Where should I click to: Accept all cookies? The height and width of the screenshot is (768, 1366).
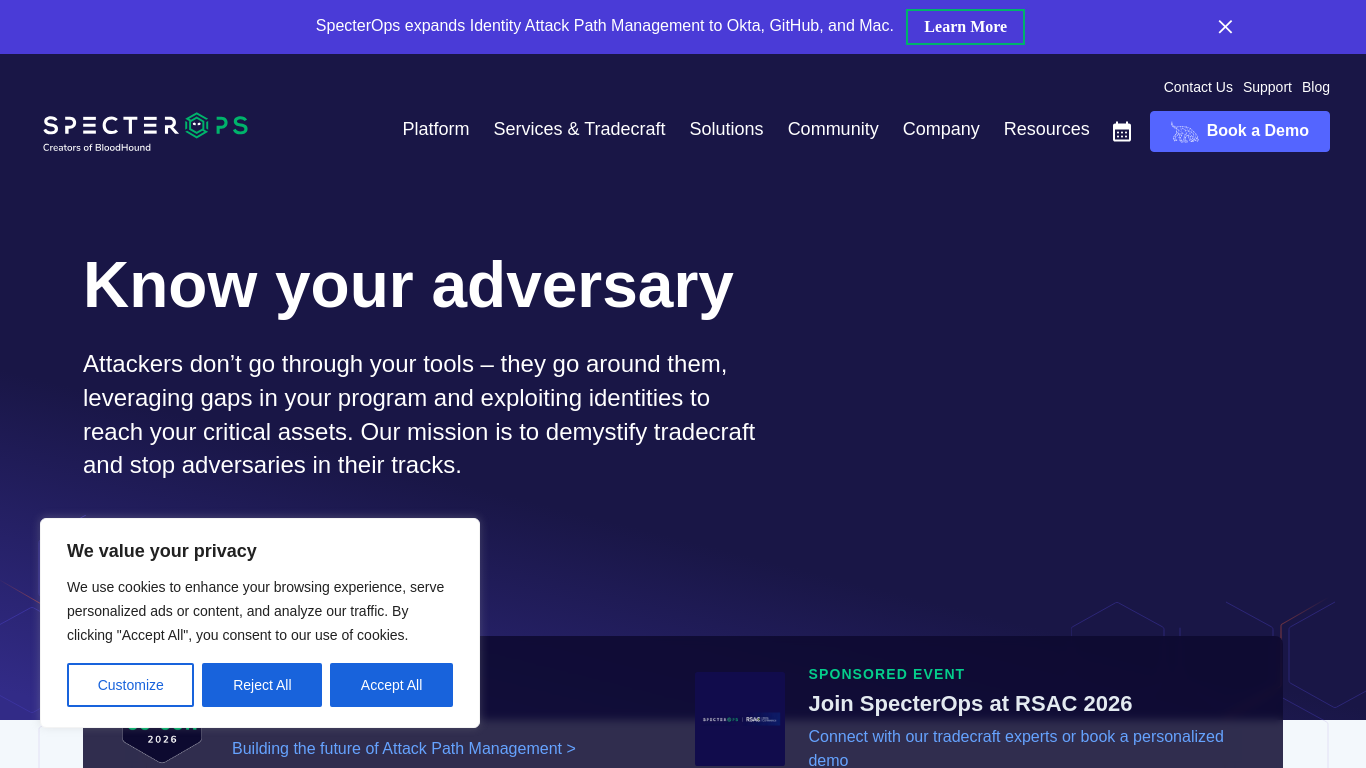pyautogui.click(x=391, y=685)
